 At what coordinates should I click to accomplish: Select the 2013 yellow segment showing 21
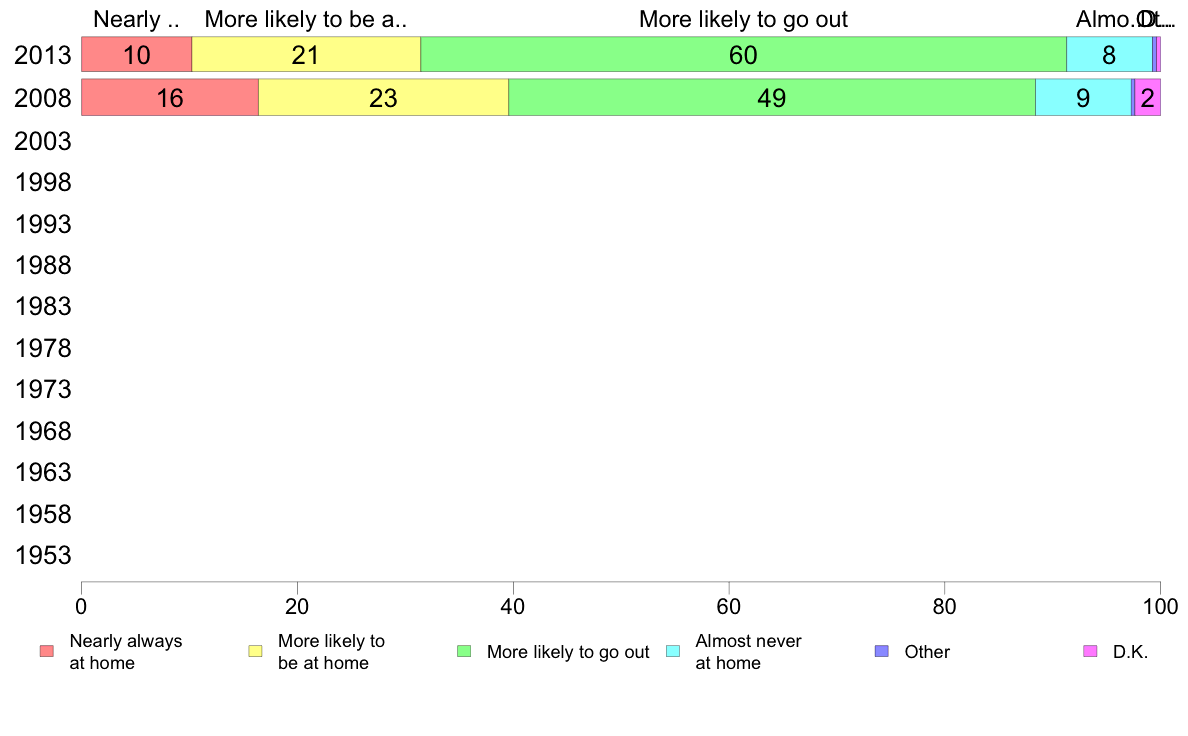(306, 55)
